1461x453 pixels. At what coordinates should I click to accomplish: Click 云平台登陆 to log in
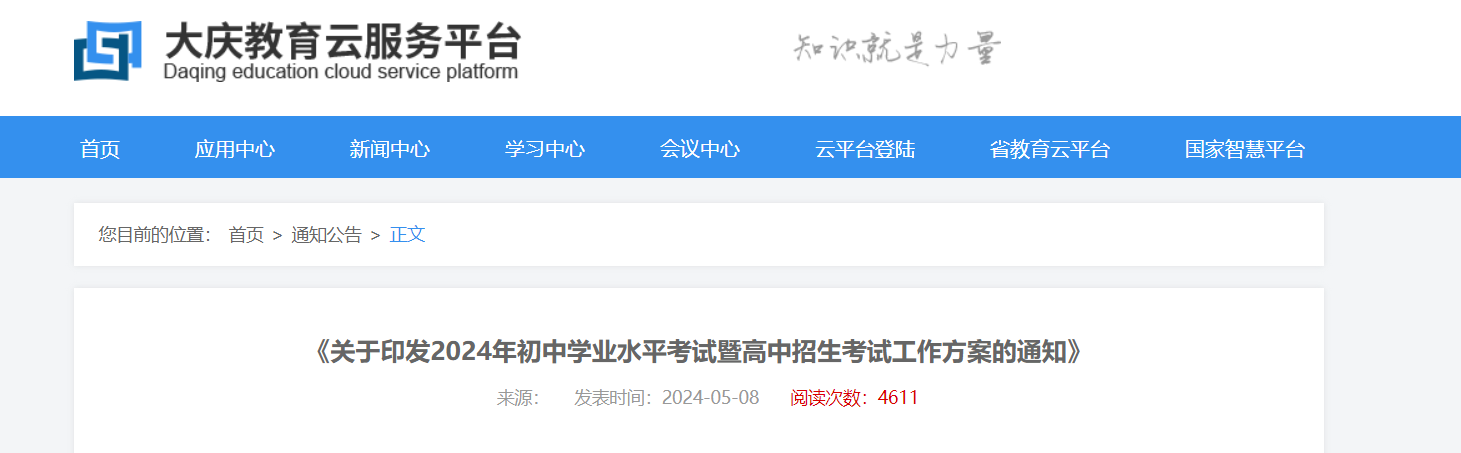coord(865,150)
